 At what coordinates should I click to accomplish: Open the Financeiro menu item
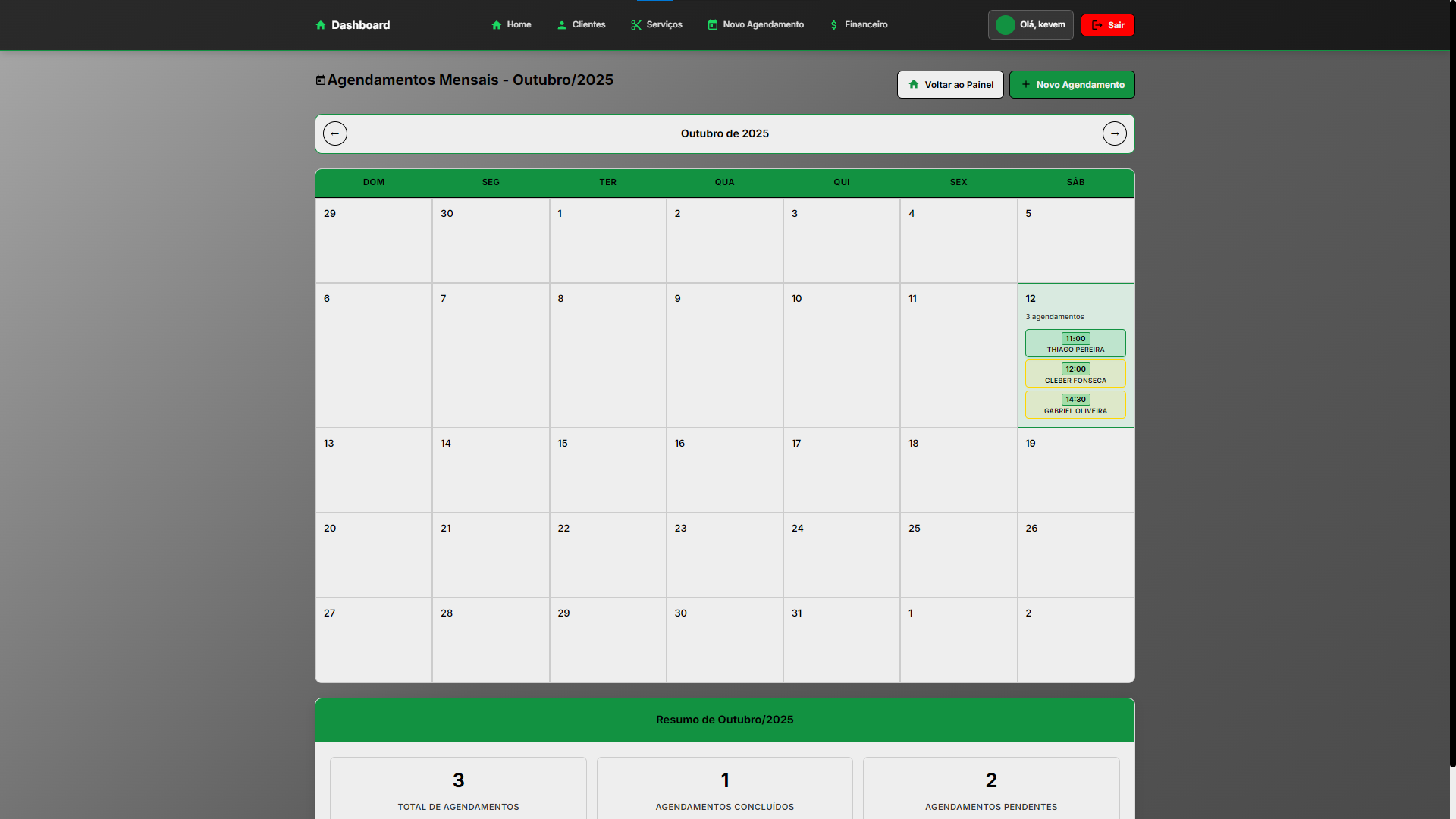[x=866, y=25]
